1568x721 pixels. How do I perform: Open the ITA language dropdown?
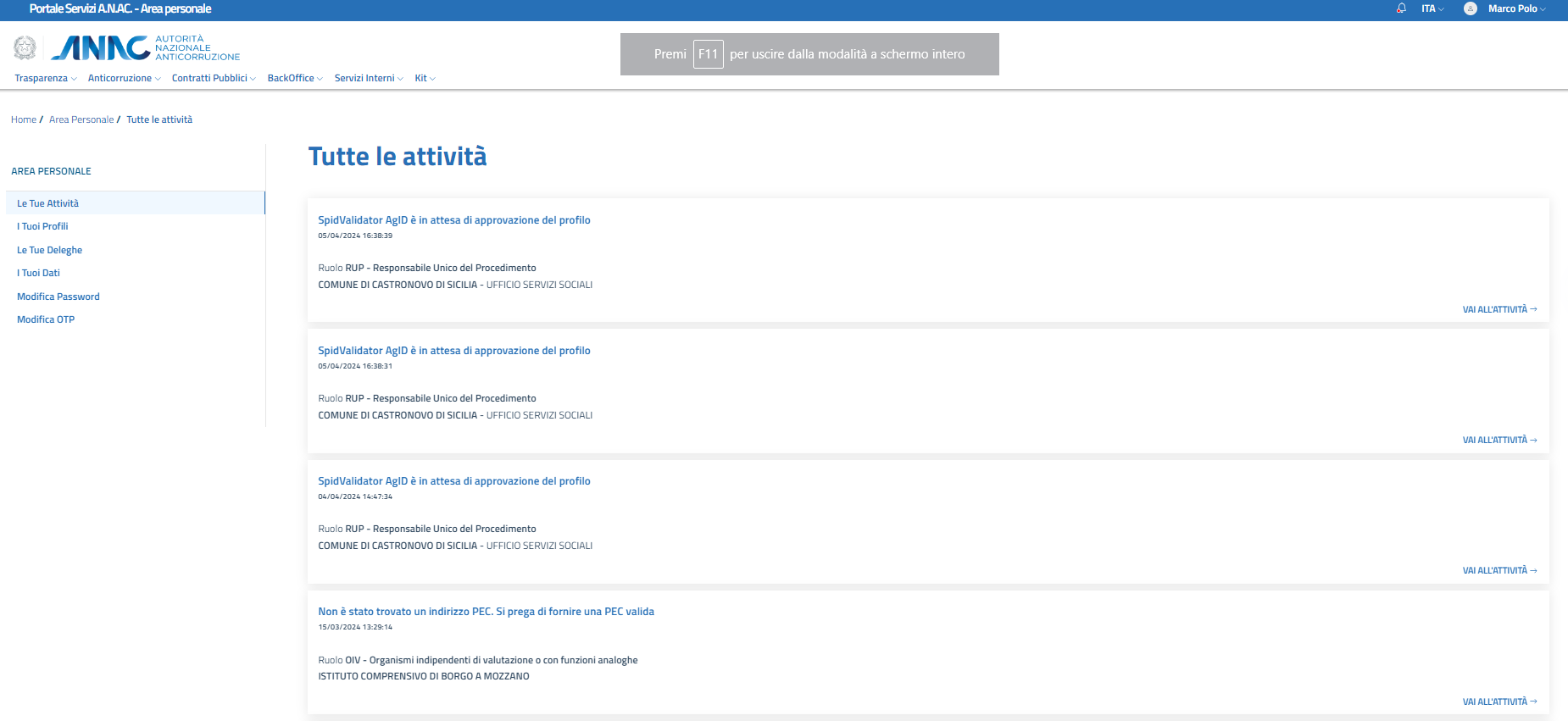[1432, 8]
